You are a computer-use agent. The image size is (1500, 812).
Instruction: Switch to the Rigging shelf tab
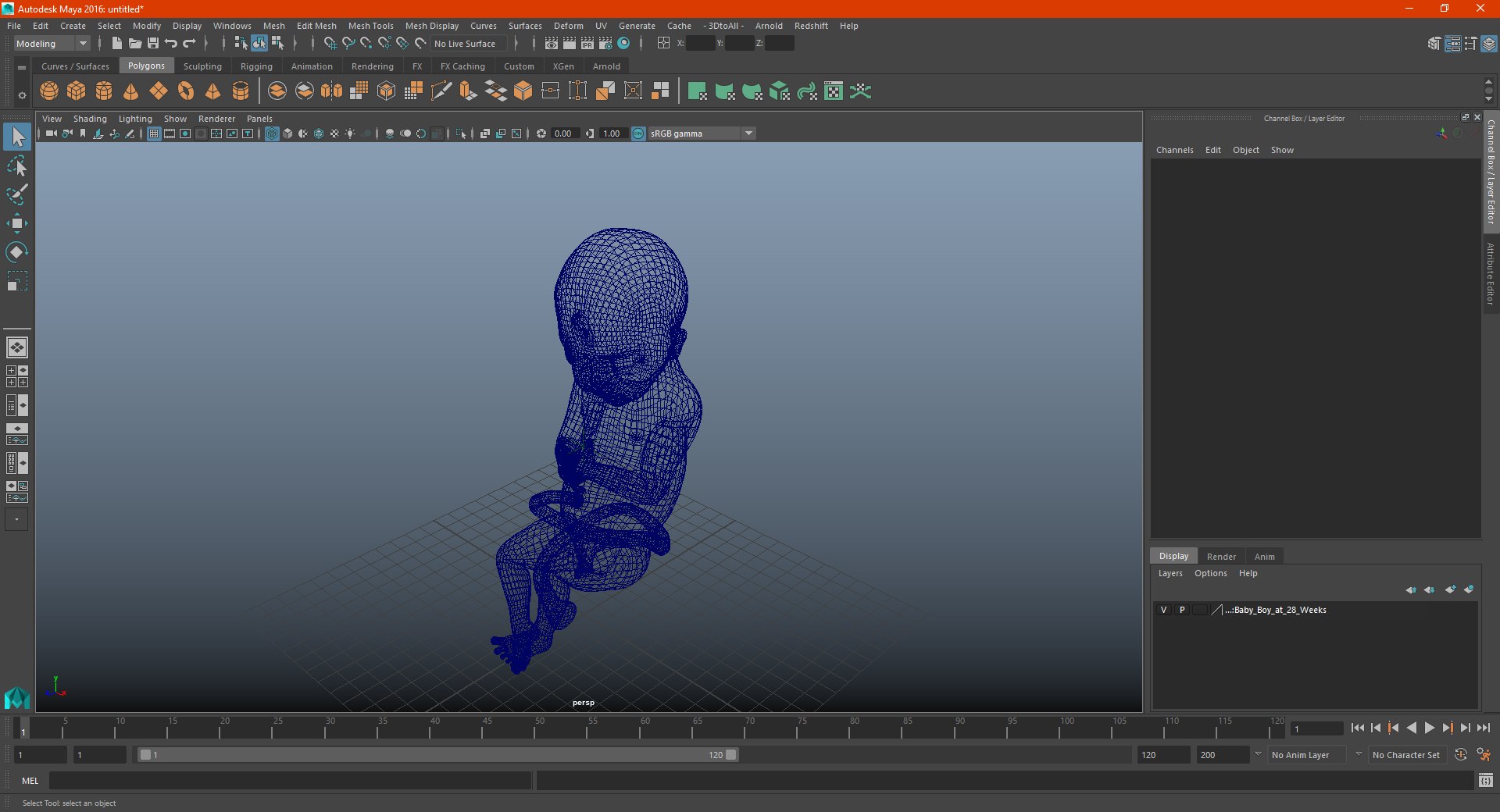[256, 66]
